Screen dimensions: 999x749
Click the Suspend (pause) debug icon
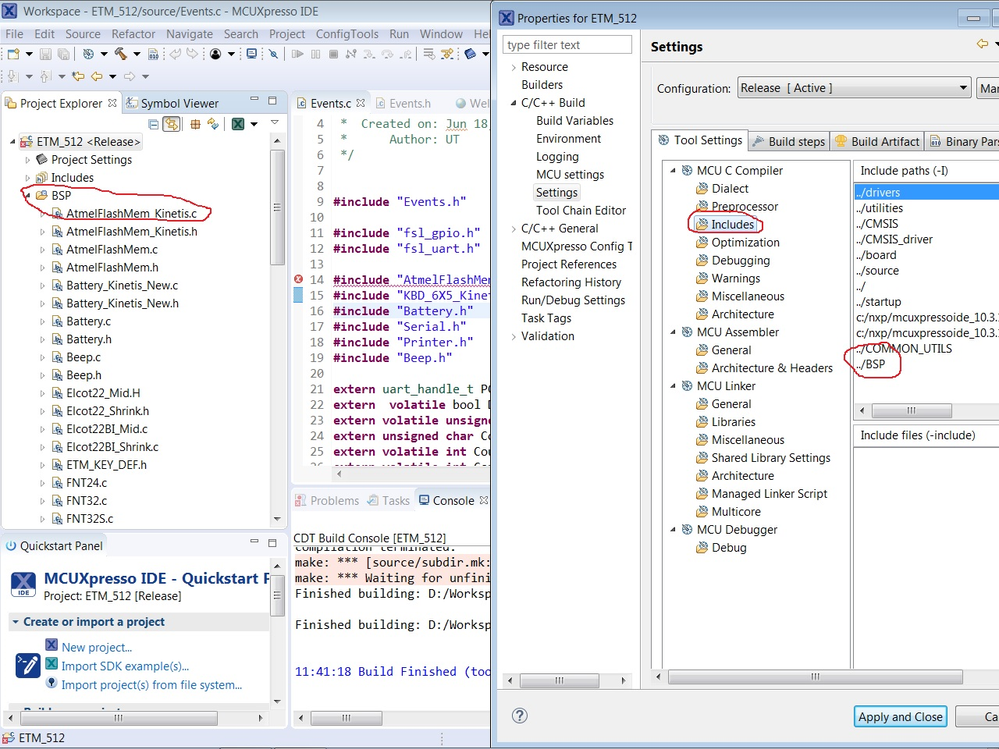(315, 54)
